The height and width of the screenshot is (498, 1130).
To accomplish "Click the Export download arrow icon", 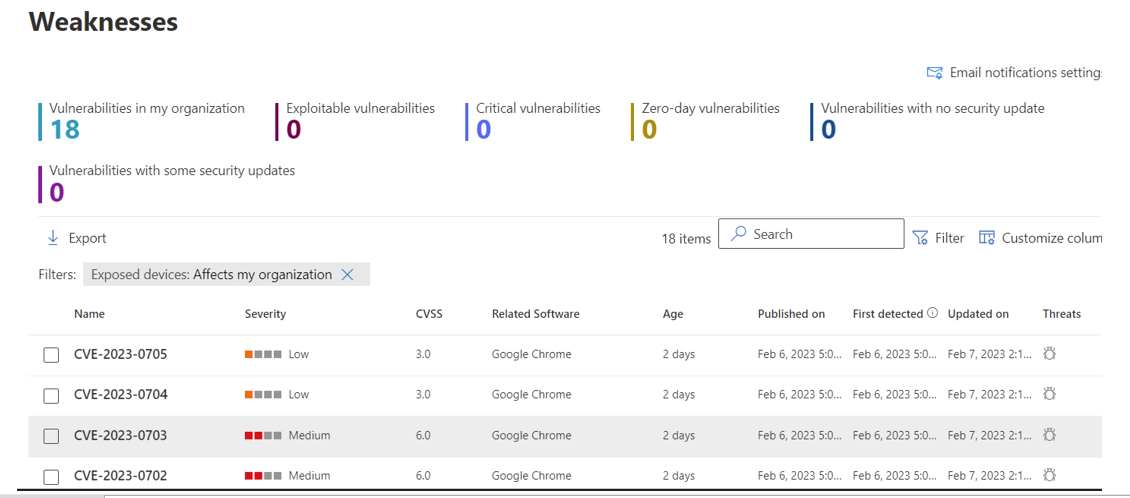I will pos(53,238).
